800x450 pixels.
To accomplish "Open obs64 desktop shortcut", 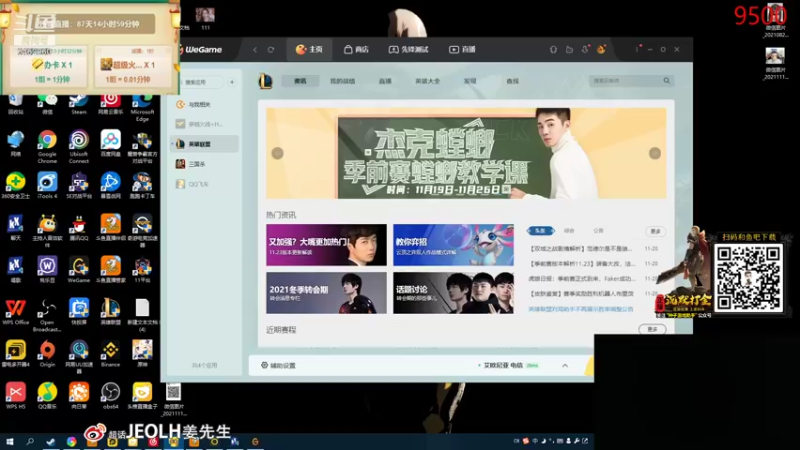I will pos(111,396).
